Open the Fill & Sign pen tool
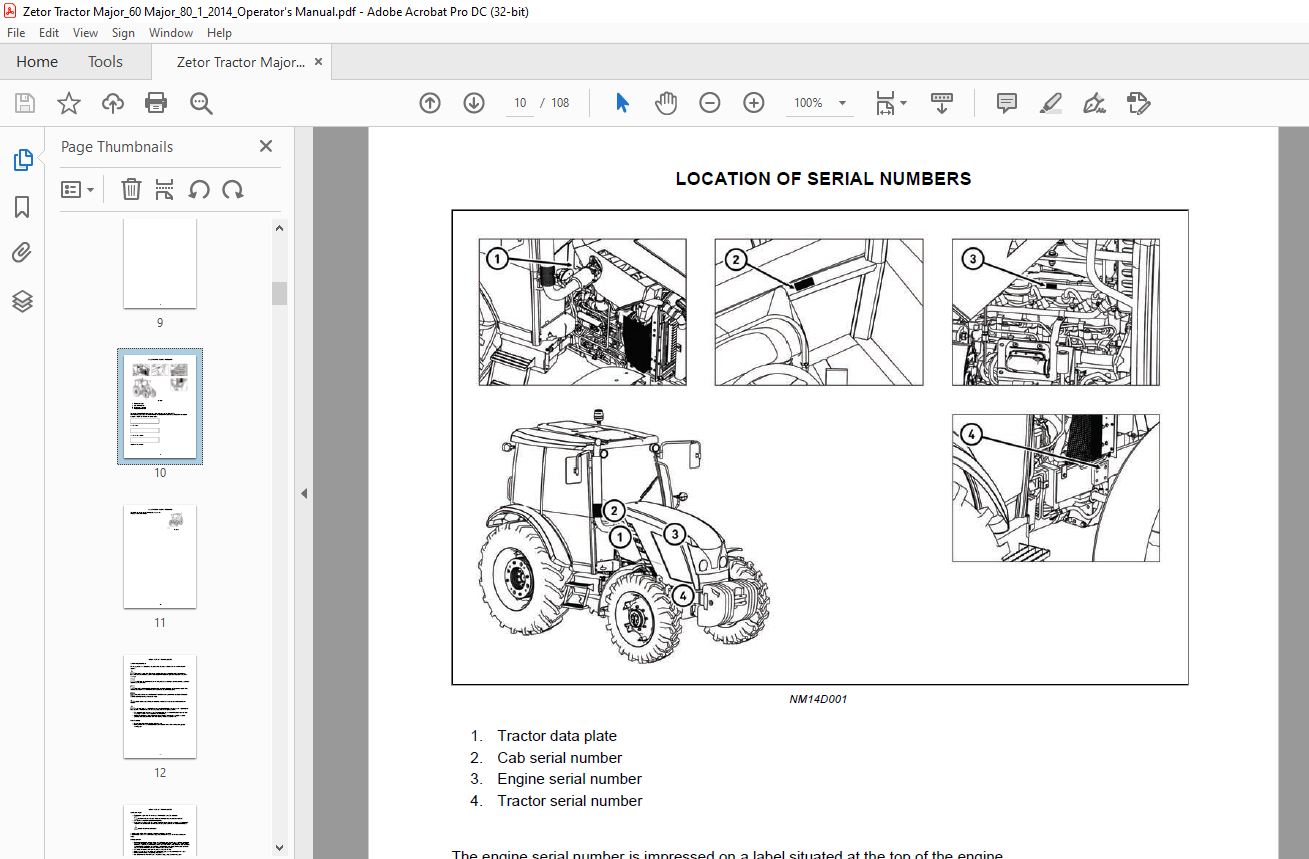Image resolution: width=1309 pixels, height=859 pixels. pos(1094,103)
